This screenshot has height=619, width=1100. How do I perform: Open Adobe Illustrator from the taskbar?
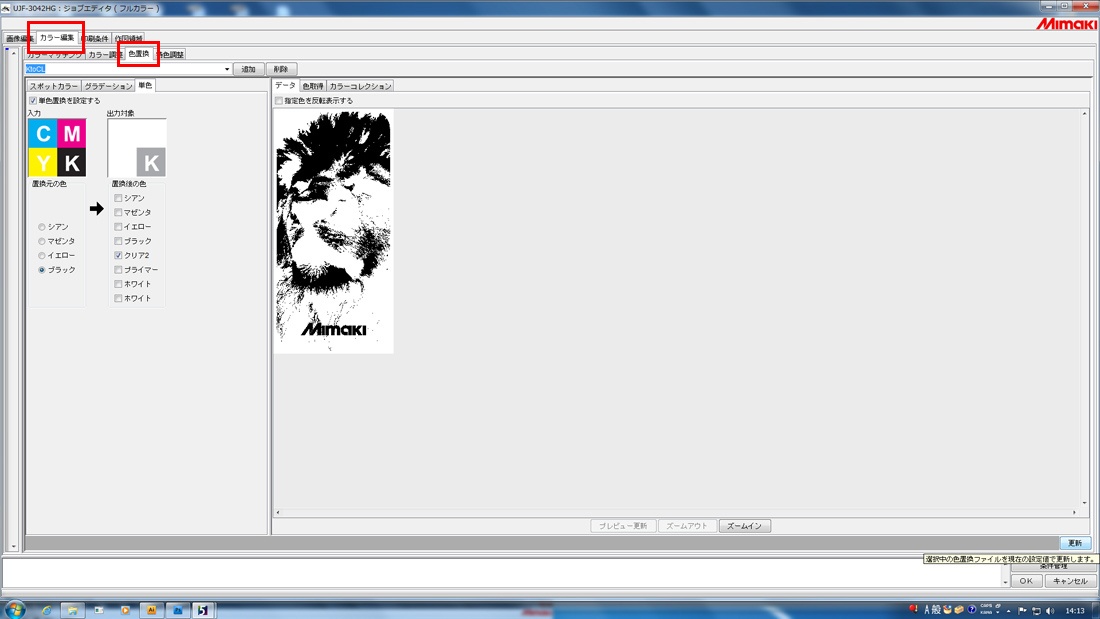tap(151, 610)
